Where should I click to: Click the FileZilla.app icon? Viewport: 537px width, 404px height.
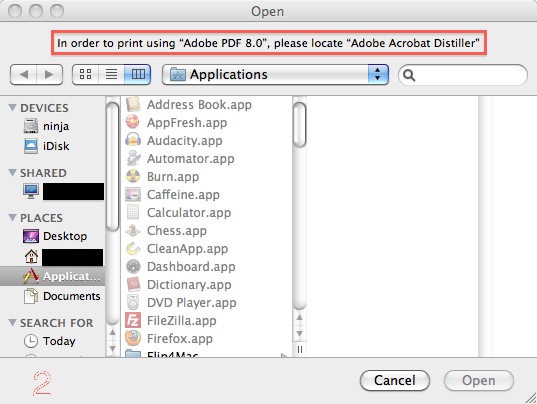pyautogui.click(x=133, y=320)
